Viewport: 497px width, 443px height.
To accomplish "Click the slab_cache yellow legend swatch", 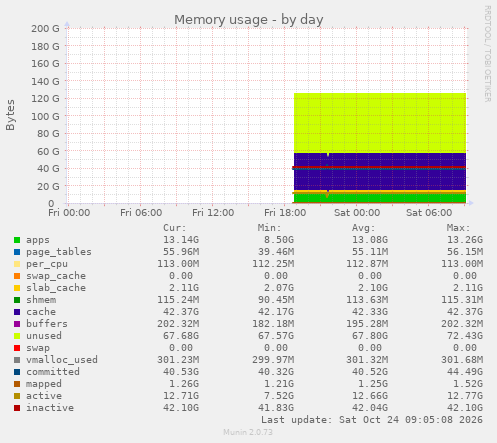I will (x=17, y=288).
